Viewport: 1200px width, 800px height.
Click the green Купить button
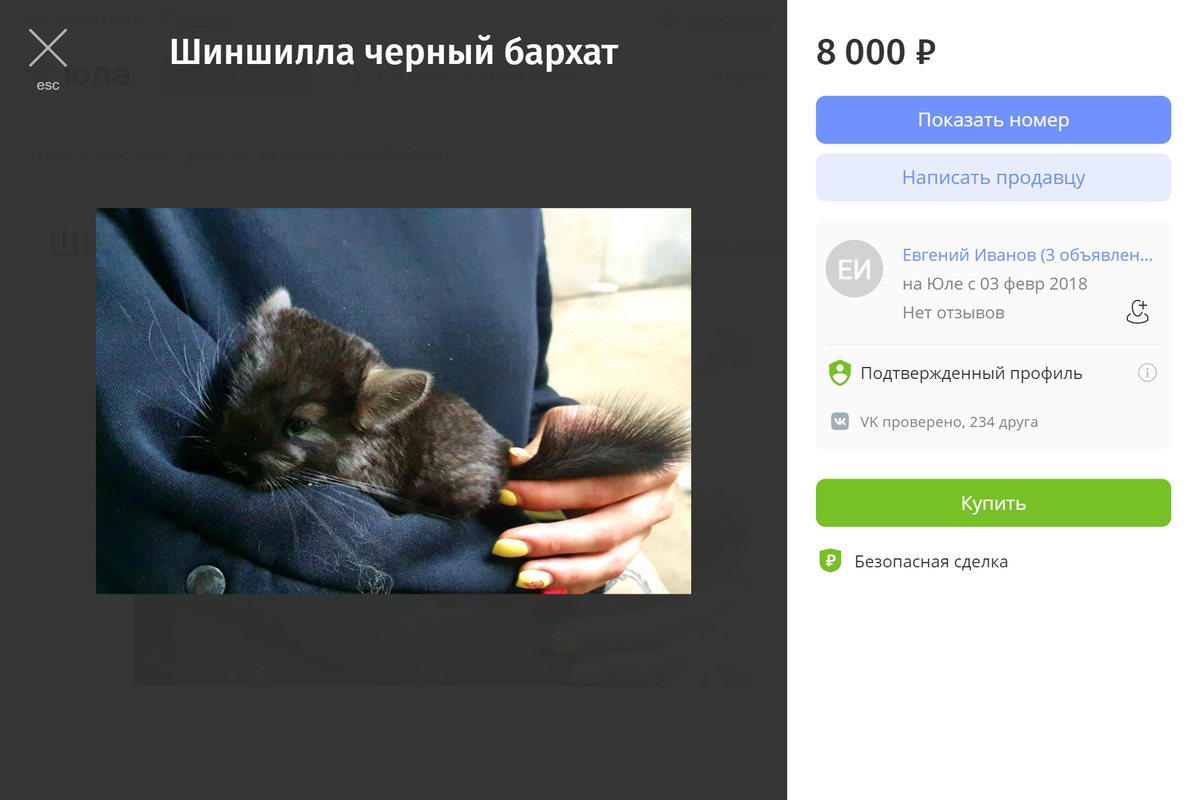(993, 503)
